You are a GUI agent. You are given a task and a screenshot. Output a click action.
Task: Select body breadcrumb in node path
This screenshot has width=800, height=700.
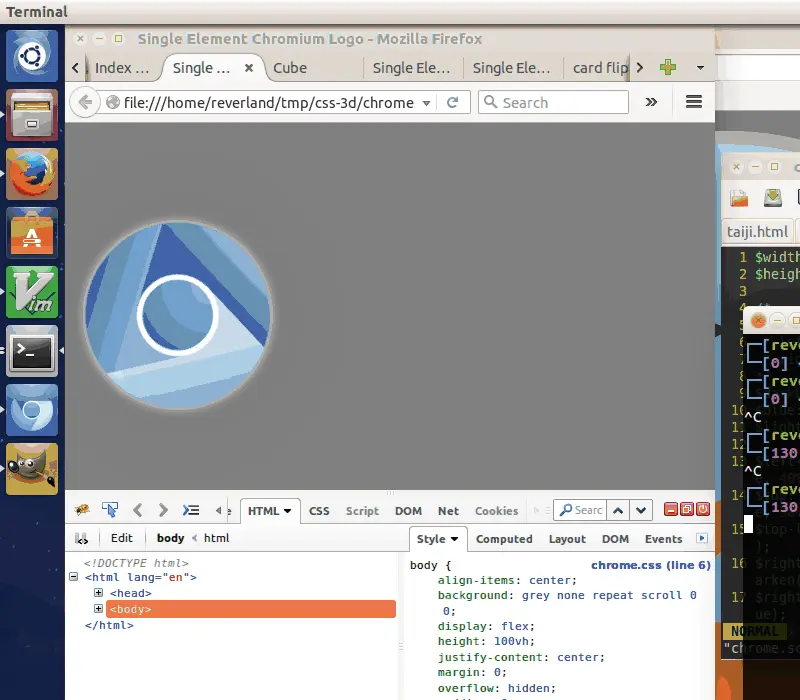170,538
